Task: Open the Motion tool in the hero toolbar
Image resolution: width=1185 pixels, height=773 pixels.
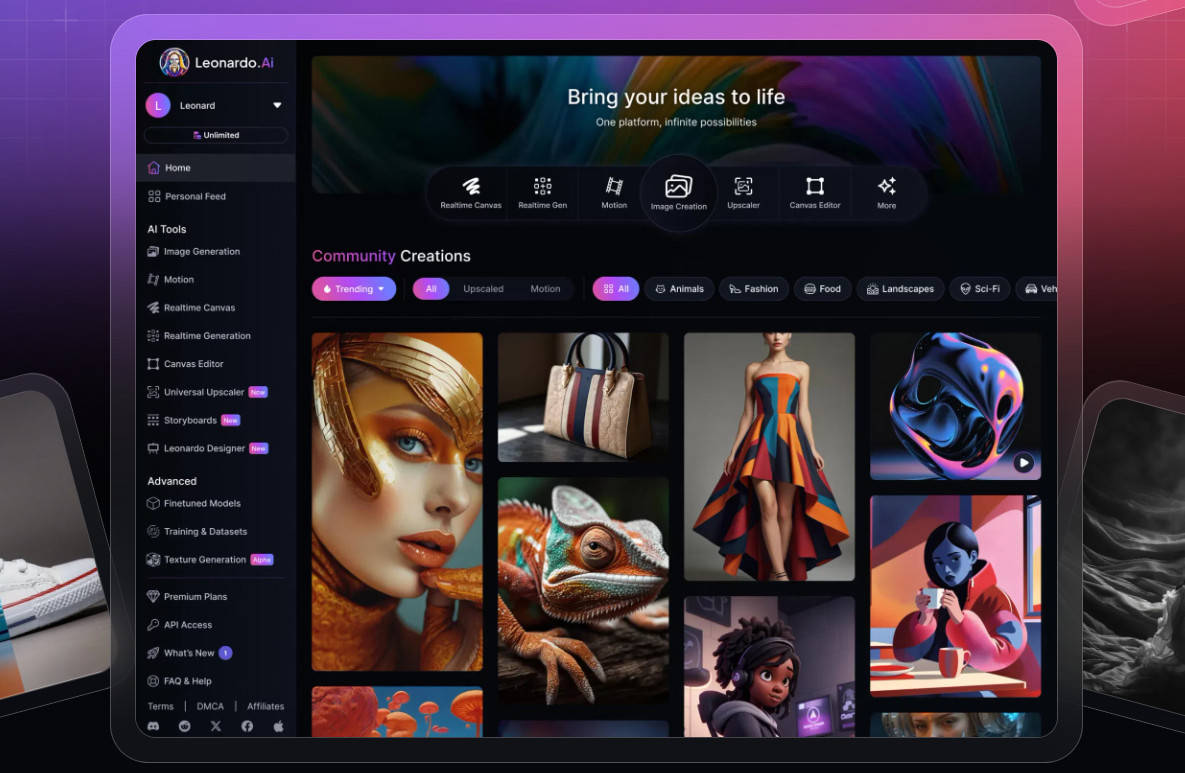Action: pos(614,192)
